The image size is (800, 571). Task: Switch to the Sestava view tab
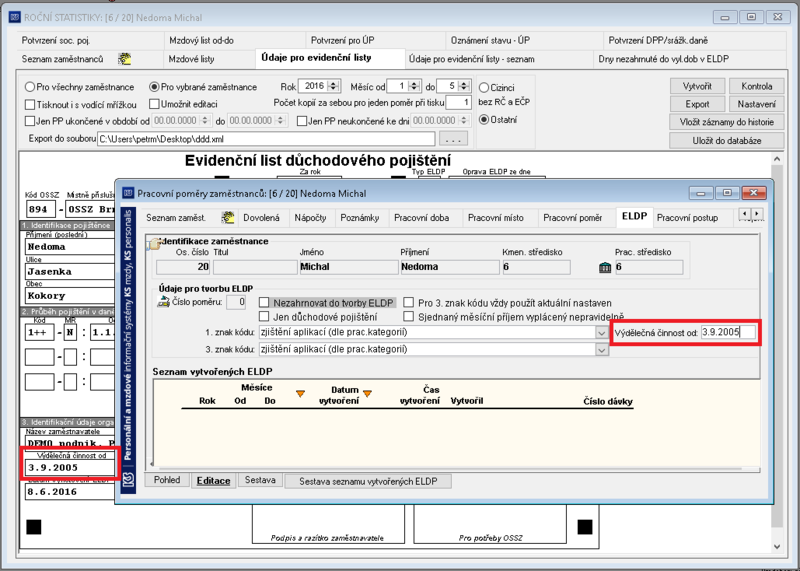click(x=260, y=480)
